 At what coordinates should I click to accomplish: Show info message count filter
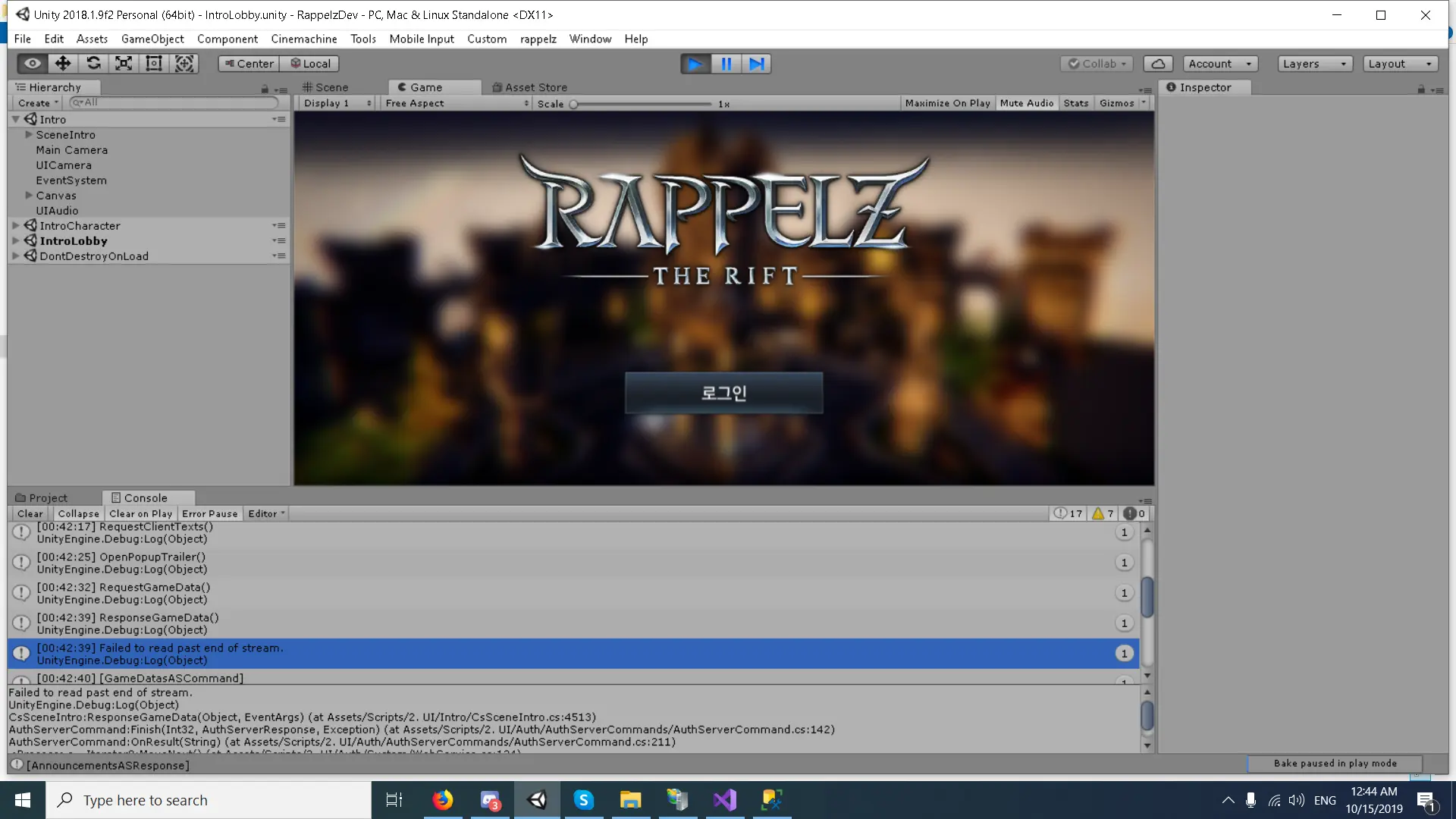coord(1068,513)
